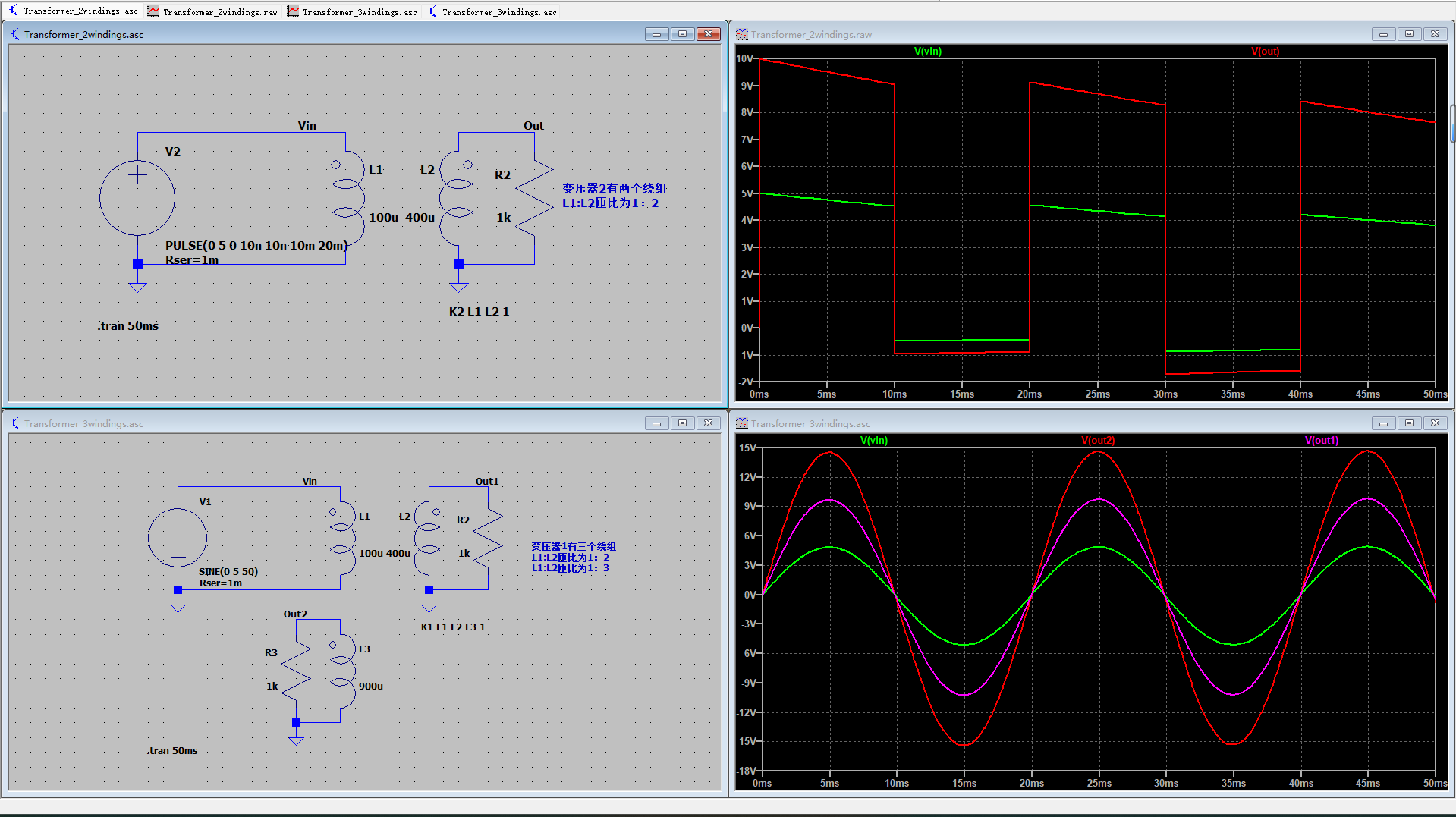Click the K2 L1 L2 1 coupling directive
The width and height of the screenshot is (1456, 817).
479,311
